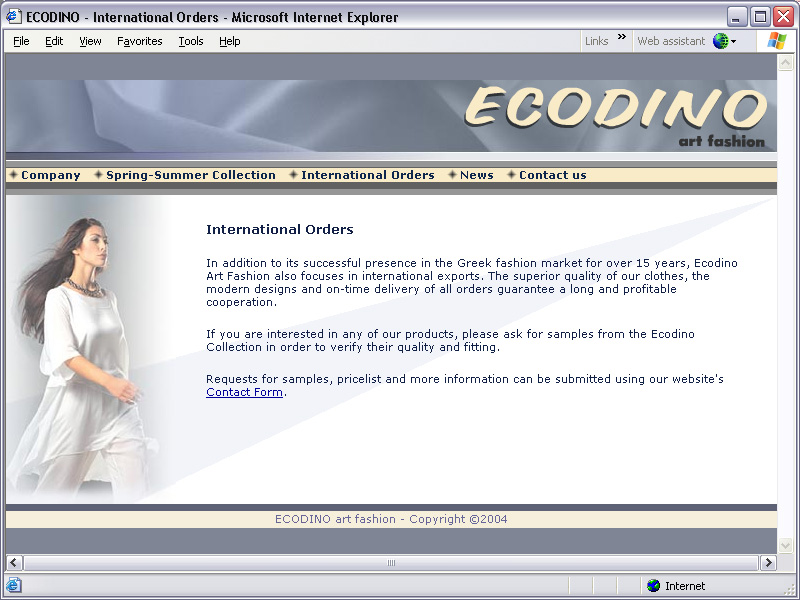
Task: Go to the Company page
Action: 51,175
